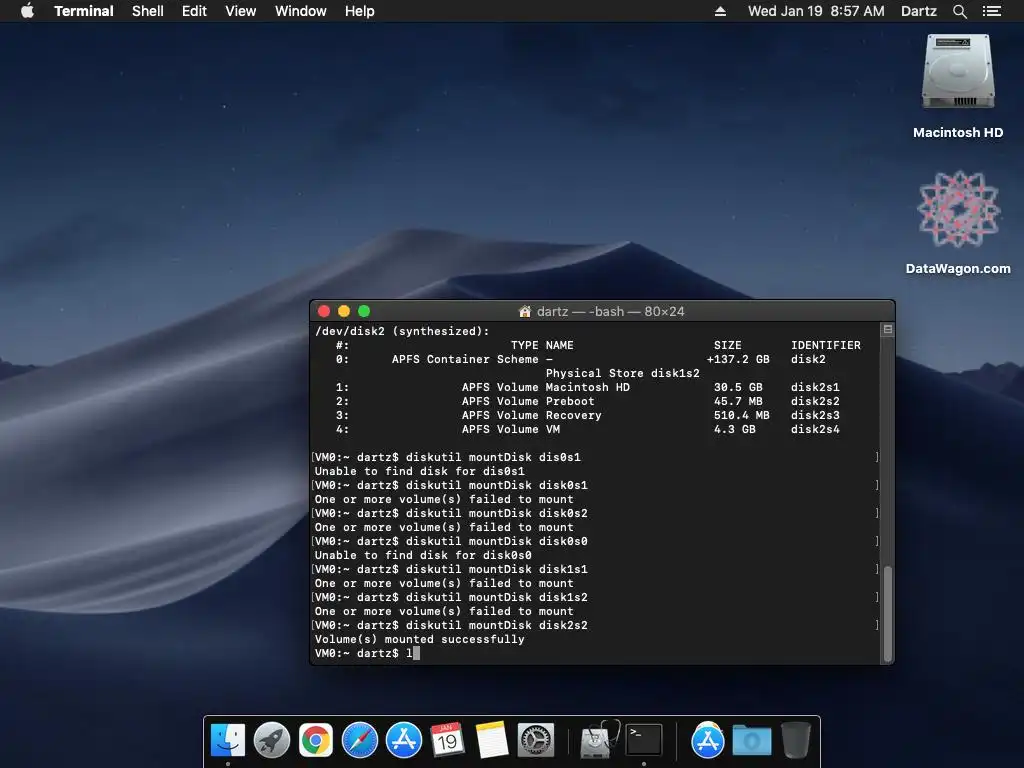
Task: Open App Store icon next to Safari
Action: [x=404, y=740]
